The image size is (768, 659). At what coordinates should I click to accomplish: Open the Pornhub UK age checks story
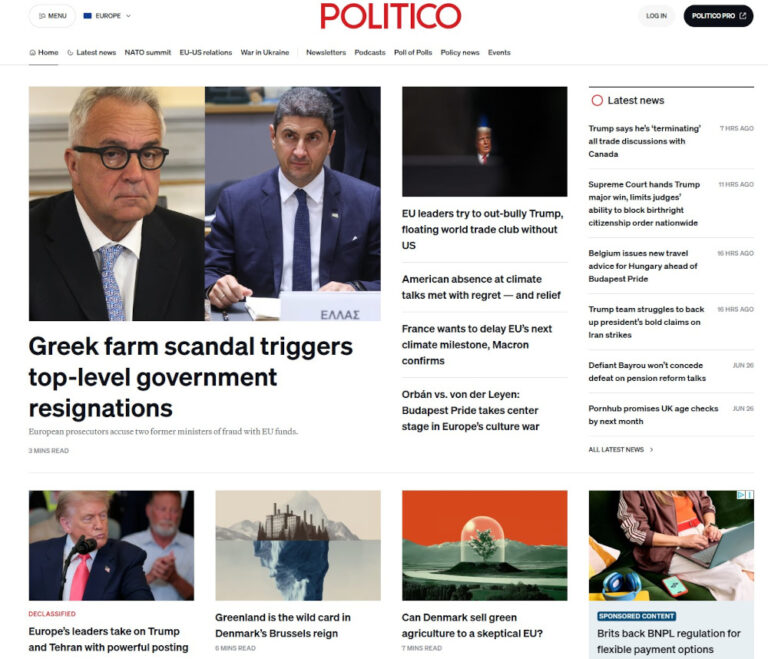653,415
